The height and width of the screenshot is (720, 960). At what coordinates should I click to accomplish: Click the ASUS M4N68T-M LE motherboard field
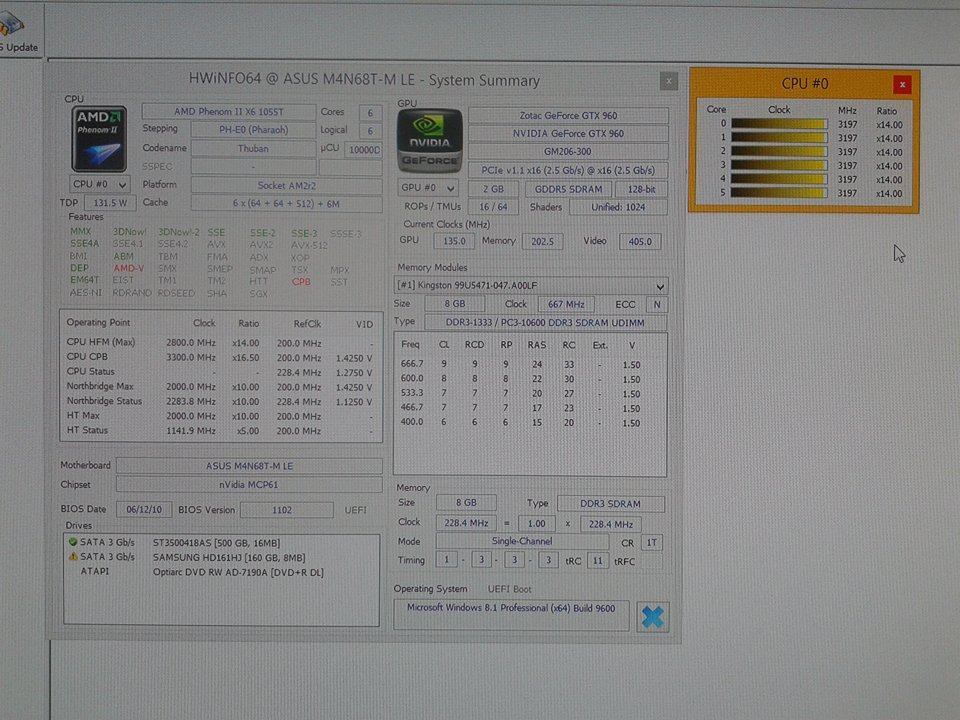click(249, 466)
